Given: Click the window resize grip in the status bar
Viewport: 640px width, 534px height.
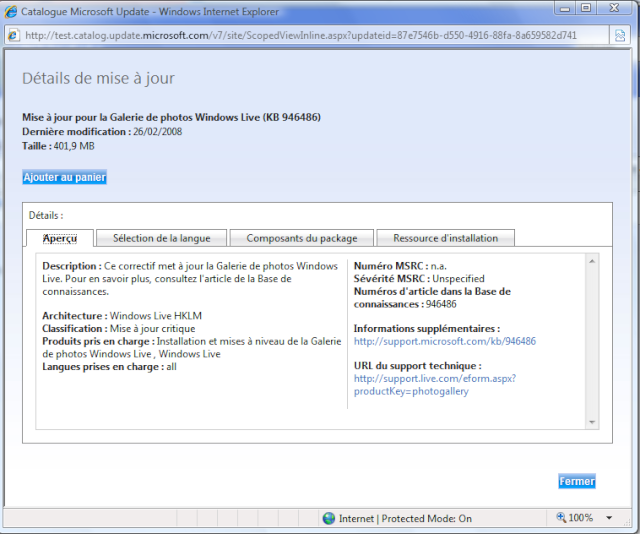Looking at the screenshot, I should (x=628, y=521).
